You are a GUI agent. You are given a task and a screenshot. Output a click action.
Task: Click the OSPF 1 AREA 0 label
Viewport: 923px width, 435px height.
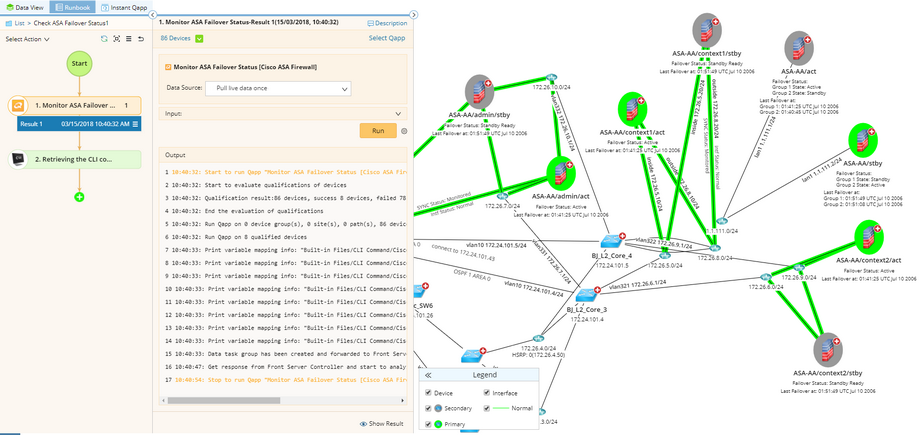coord(472,274)
